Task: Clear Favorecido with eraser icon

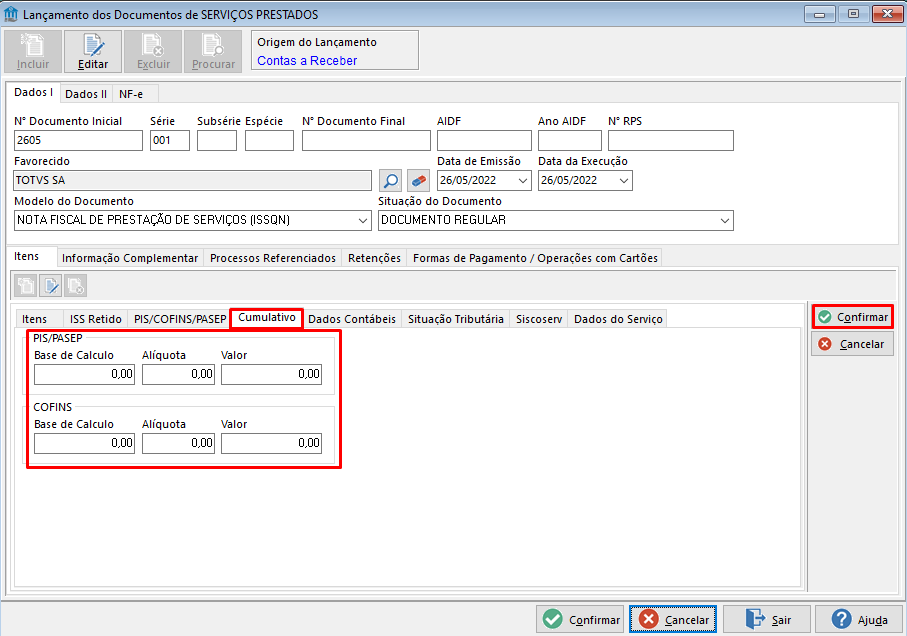Action: 418,180
